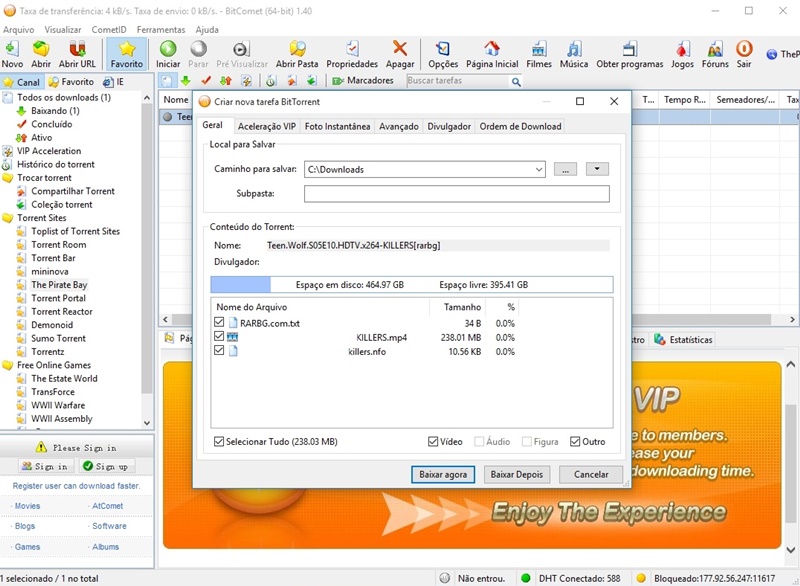
Task: Click the Sign up button
Action: pyautogui.click(x=105, y=466)
